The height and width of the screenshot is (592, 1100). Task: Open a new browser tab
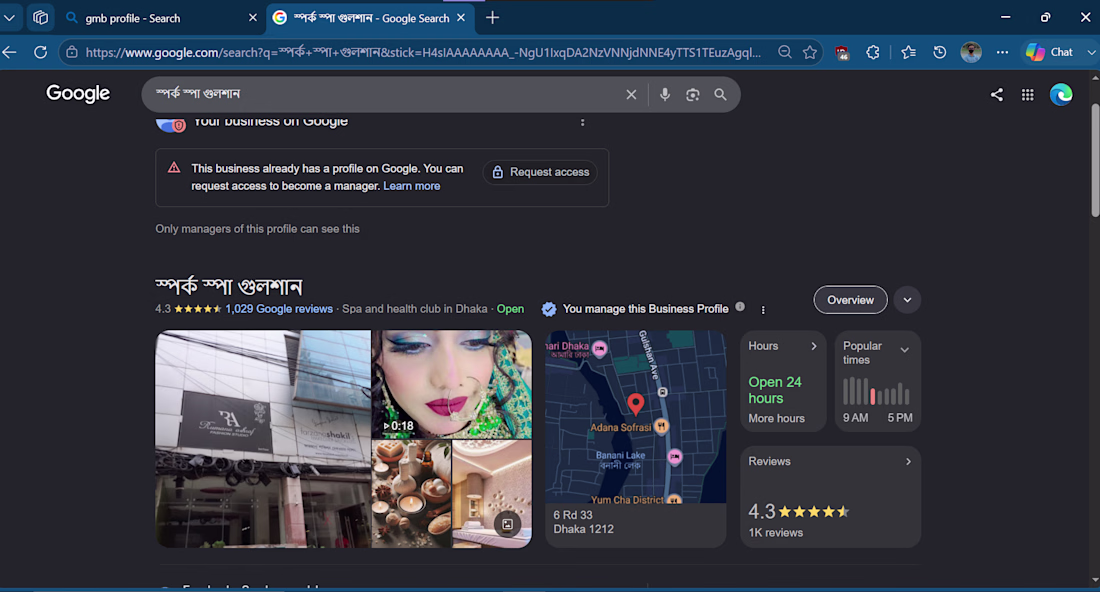[492, 18]
